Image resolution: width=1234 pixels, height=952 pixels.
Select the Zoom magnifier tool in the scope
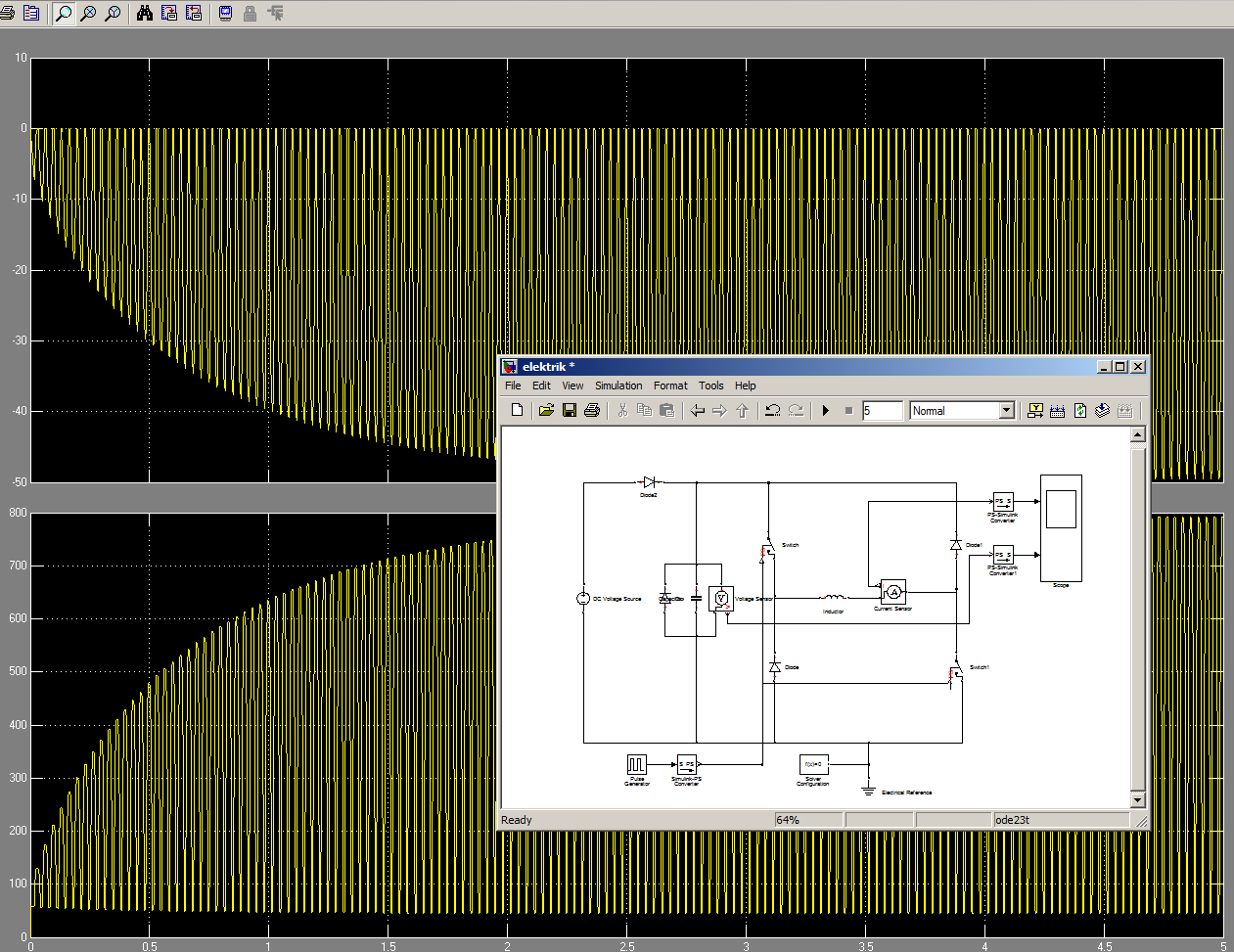coord(64,14)
